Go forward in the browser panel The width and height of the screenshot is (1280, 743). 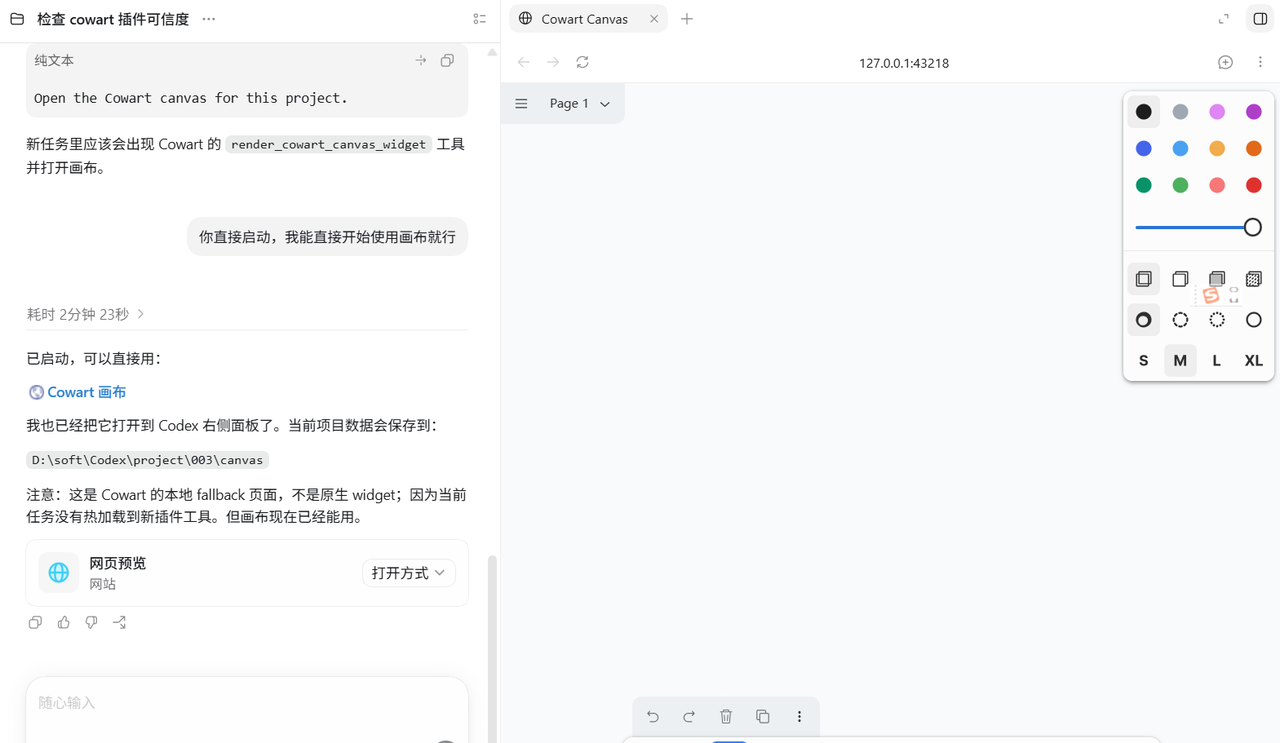[553, 62]
